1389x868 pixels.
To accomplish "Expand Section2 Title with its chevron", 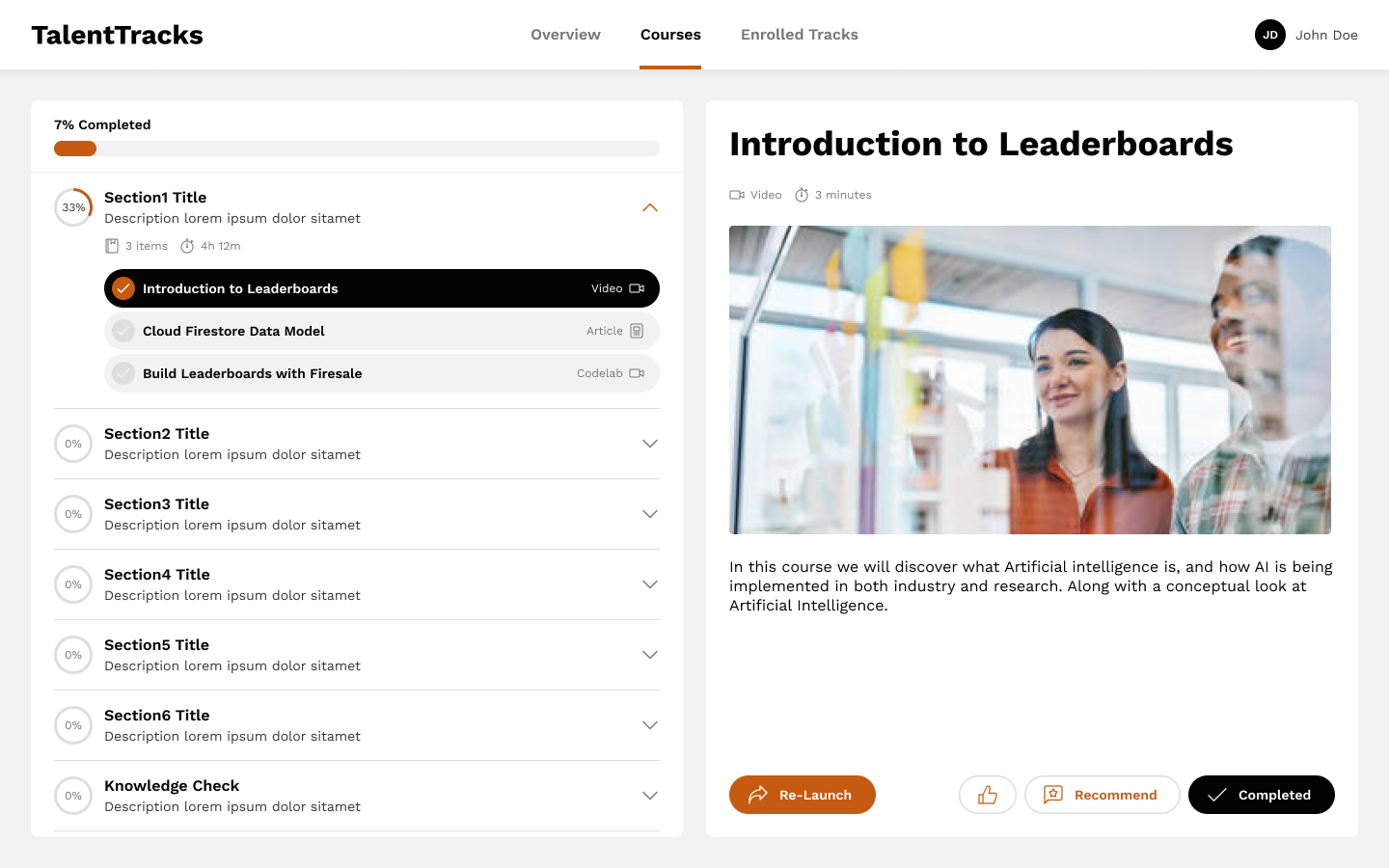I will [x=650, y=444].
